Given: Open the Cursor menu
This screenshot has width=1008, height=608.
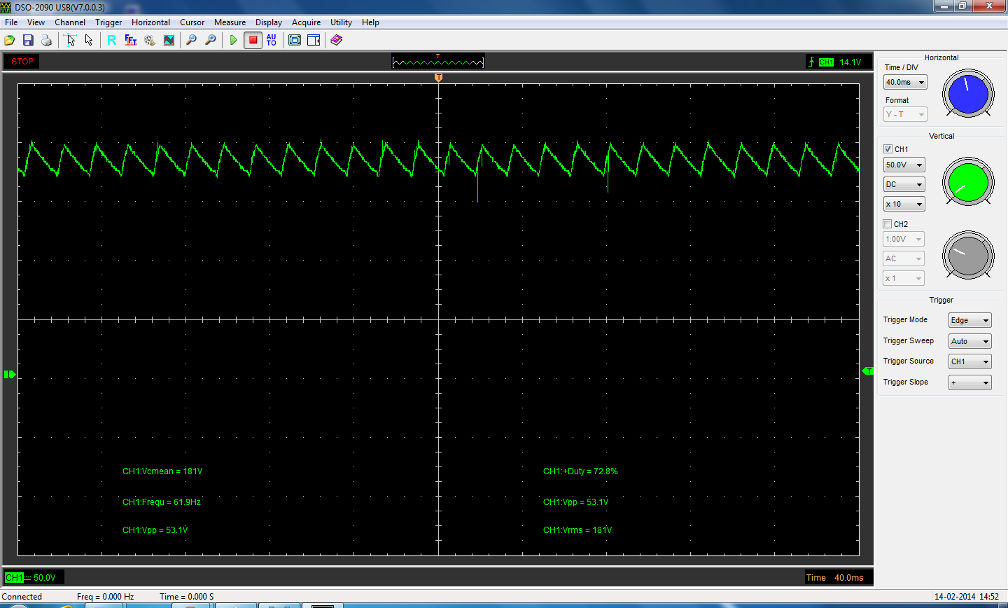Looking at the screenshot, I should point(192,22).
